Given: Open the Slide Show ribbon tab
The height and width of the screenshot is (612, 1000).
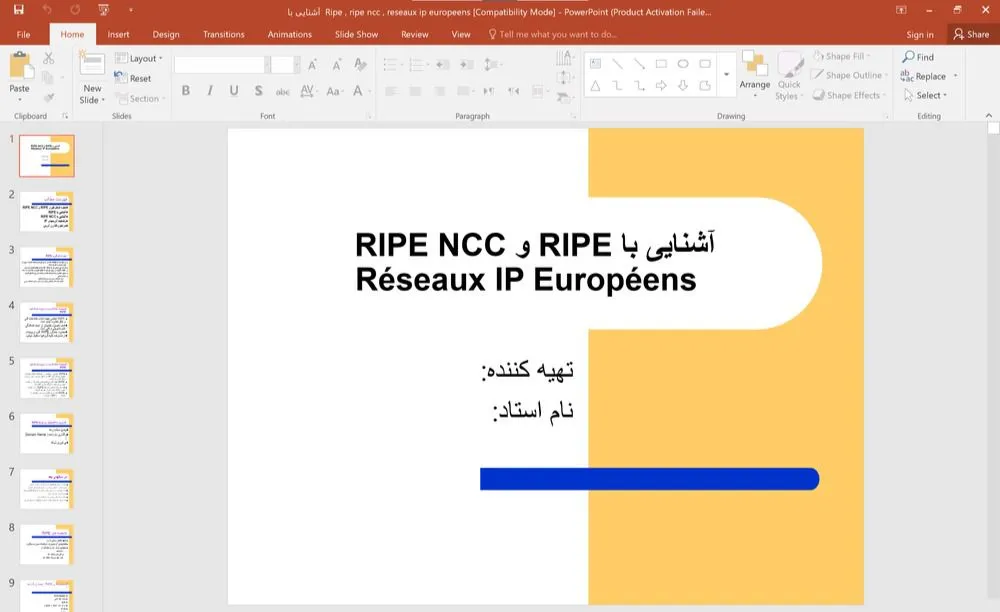Looking at the screenshot, I should tap(356, 33).
